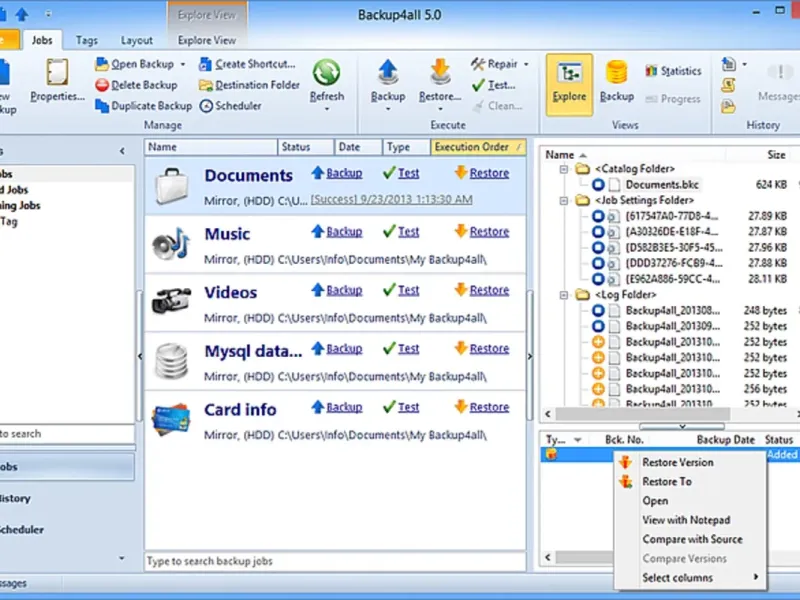Sort by Execution Order column header
Screen dimensions: 800x600
click(x=478, y=147)
